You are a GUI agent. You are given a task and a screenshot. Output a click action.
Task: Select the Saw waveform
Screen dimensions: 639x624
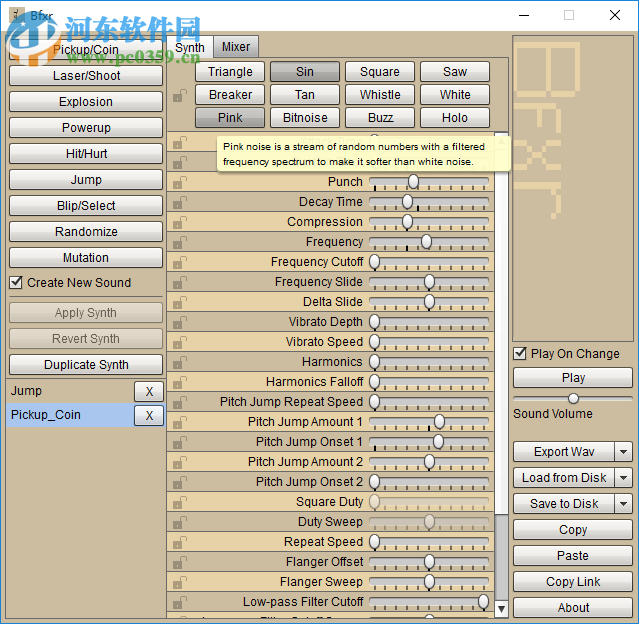click(455, 72)
